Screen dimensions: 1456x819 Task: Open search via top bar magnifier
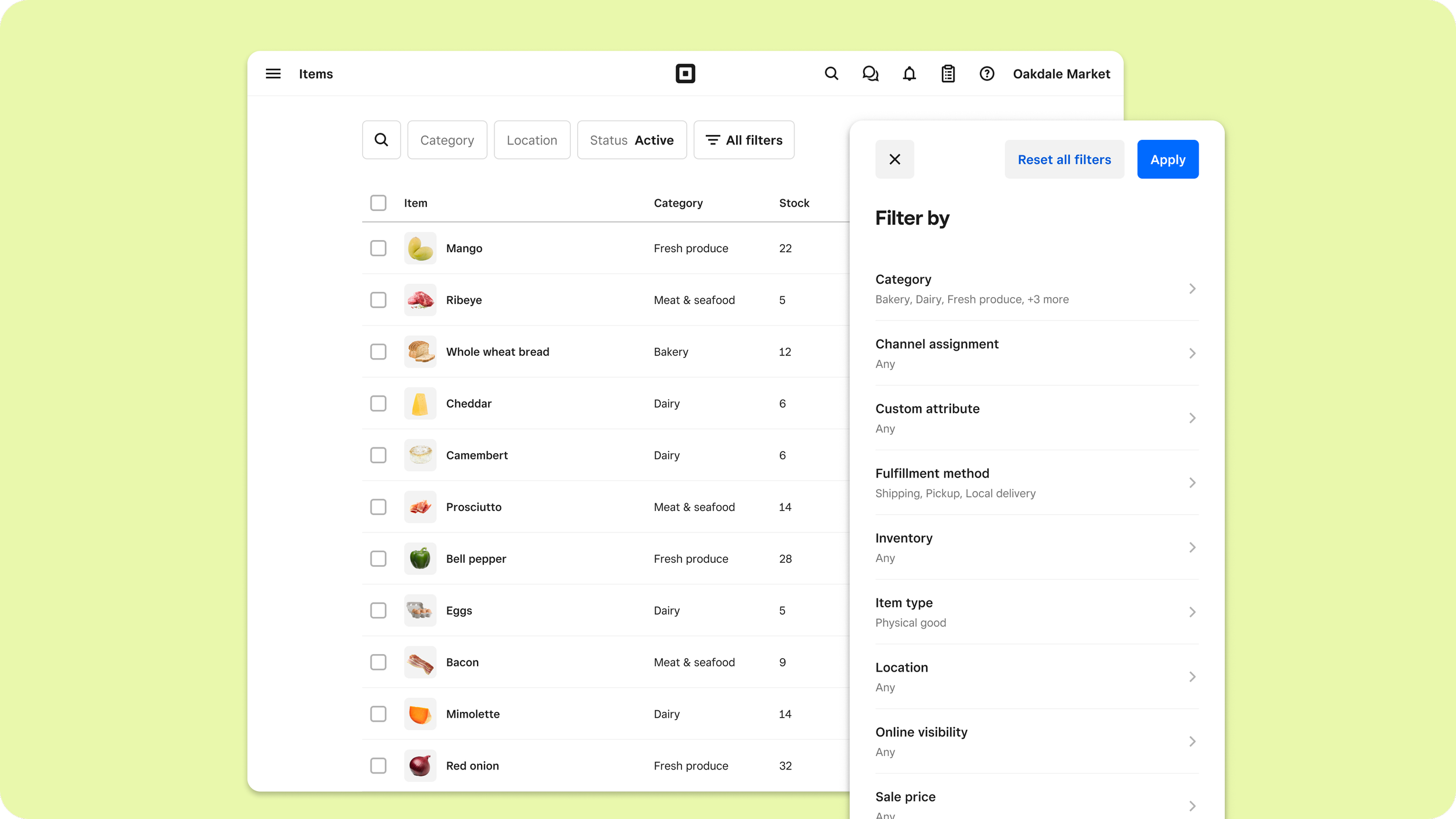click(x=831, y=74)
